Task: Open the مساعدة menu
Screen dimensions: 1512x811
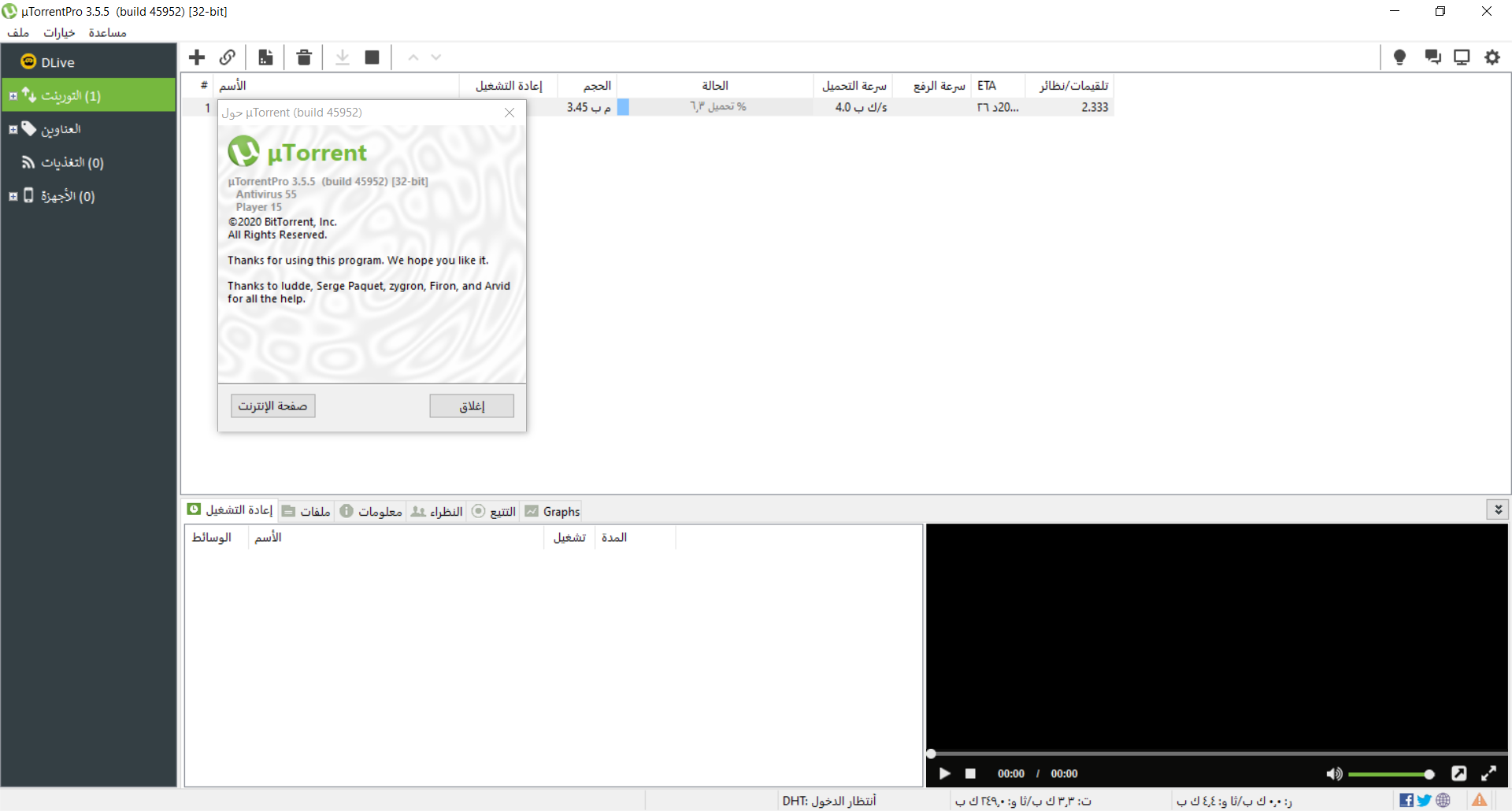Action: [107, 32]
